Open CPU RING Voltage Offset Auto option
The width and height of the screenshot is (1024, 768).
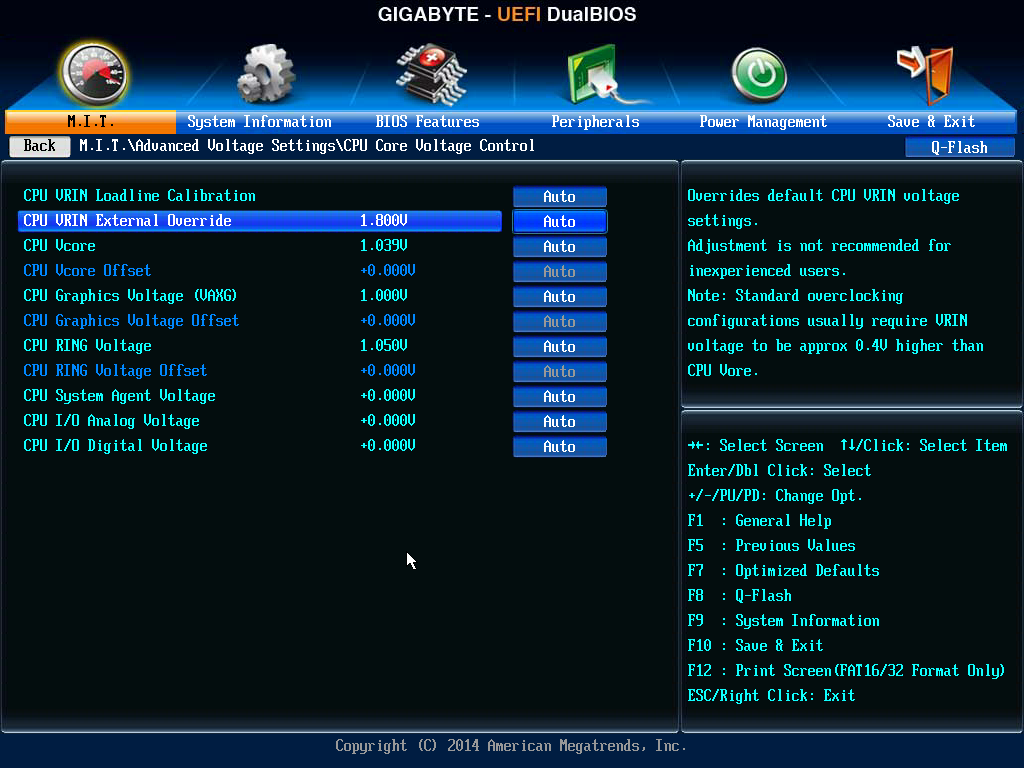coord(560,371)
